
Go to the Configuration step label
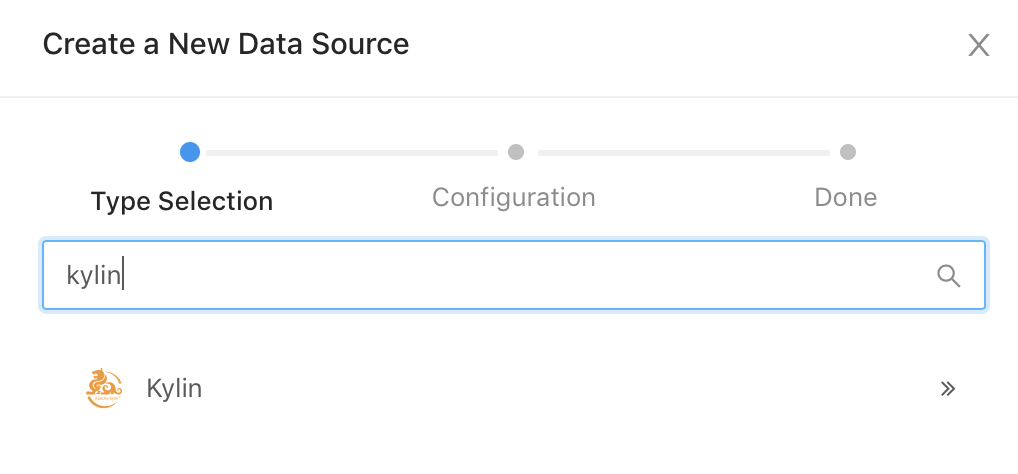tap(513, 197)
